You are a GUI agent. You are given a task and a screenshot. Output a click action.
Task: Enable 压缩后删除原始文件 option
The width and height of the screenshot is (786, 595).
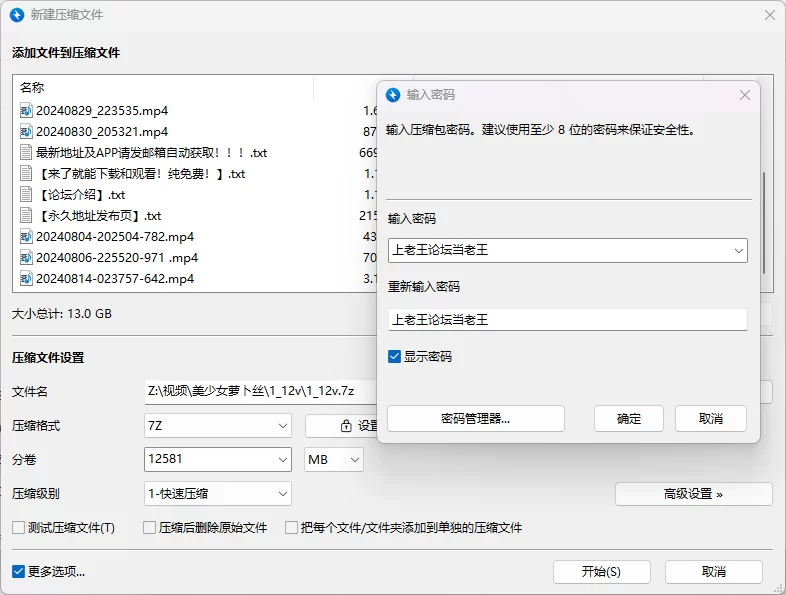click(150, 527)
